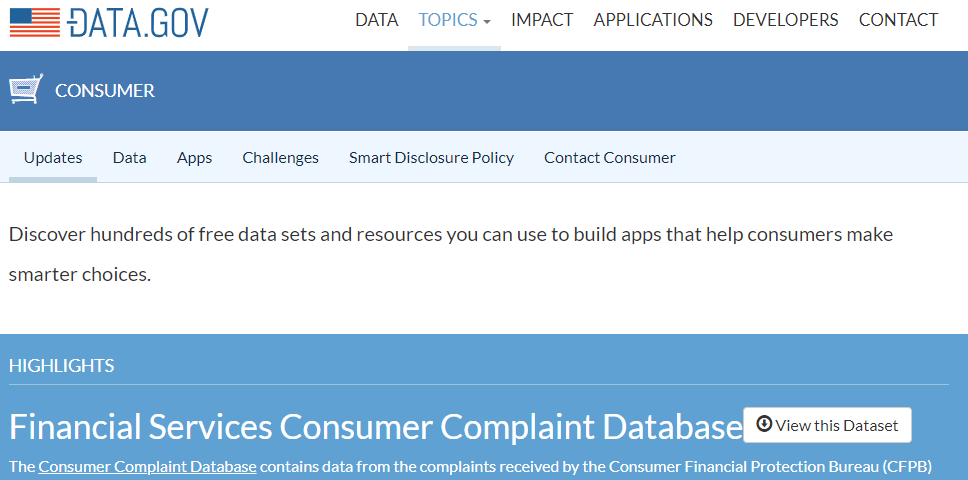Click the View this Dataset button
Screen dimensions: 968x480
(827, 425)
